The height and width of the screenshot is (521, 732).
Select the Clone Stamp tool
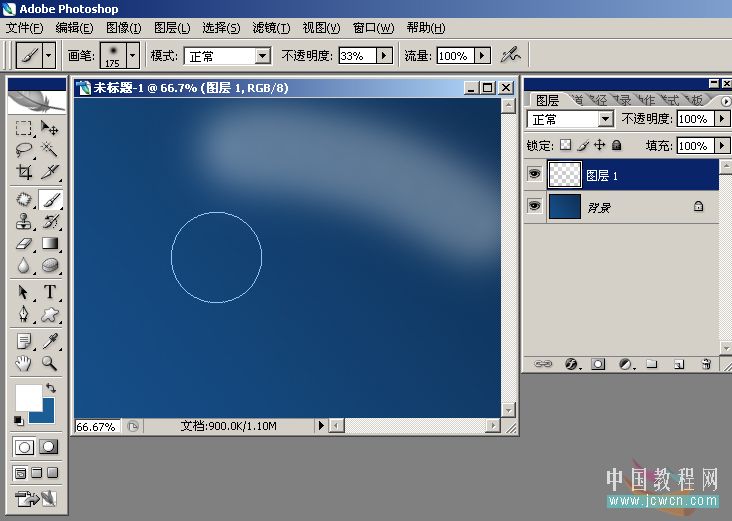click(23, 221)
